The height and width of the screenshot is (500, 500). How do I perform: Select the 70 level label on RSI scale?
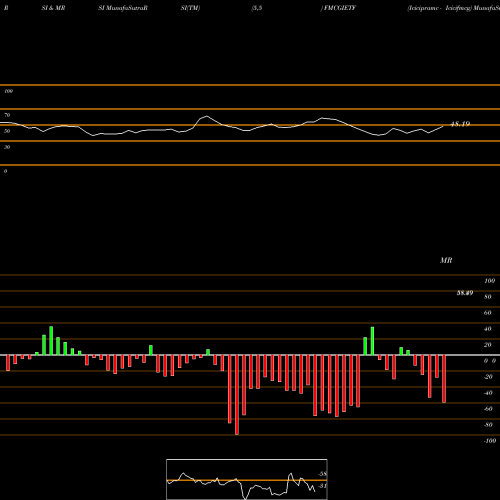[x=7, y=115]
